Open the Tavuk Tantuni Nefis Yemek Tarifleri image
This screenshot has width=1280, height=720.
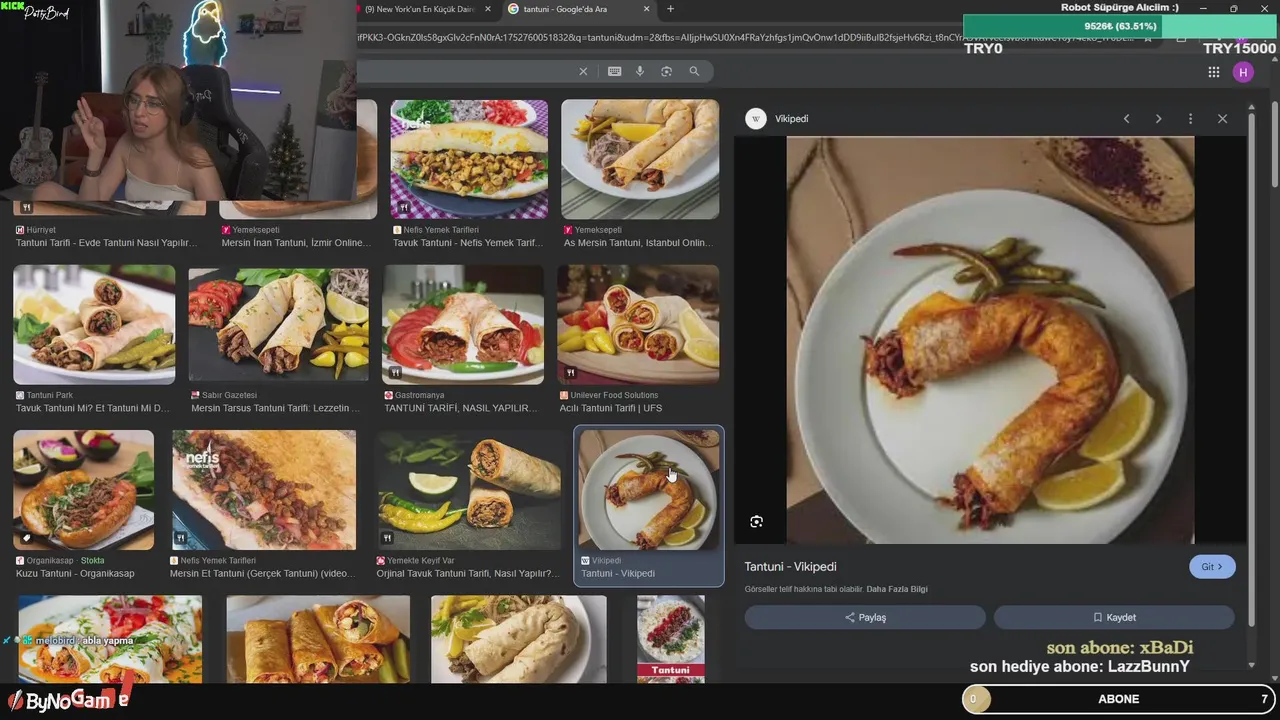click(x=469, y=159)
